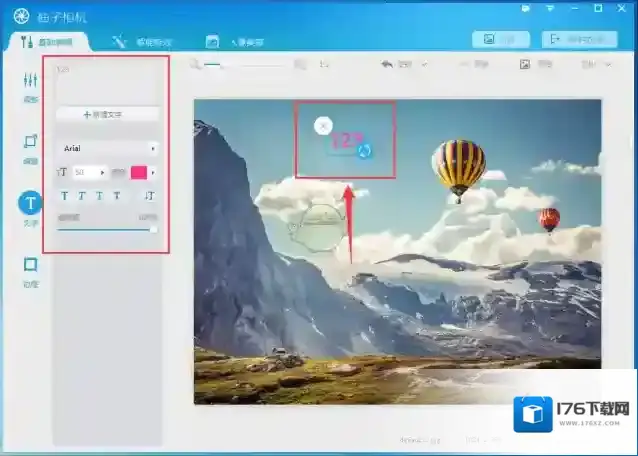Open the Border frame tool in sidebar
The image size is (638, 456).
click(x=30, y=266)
